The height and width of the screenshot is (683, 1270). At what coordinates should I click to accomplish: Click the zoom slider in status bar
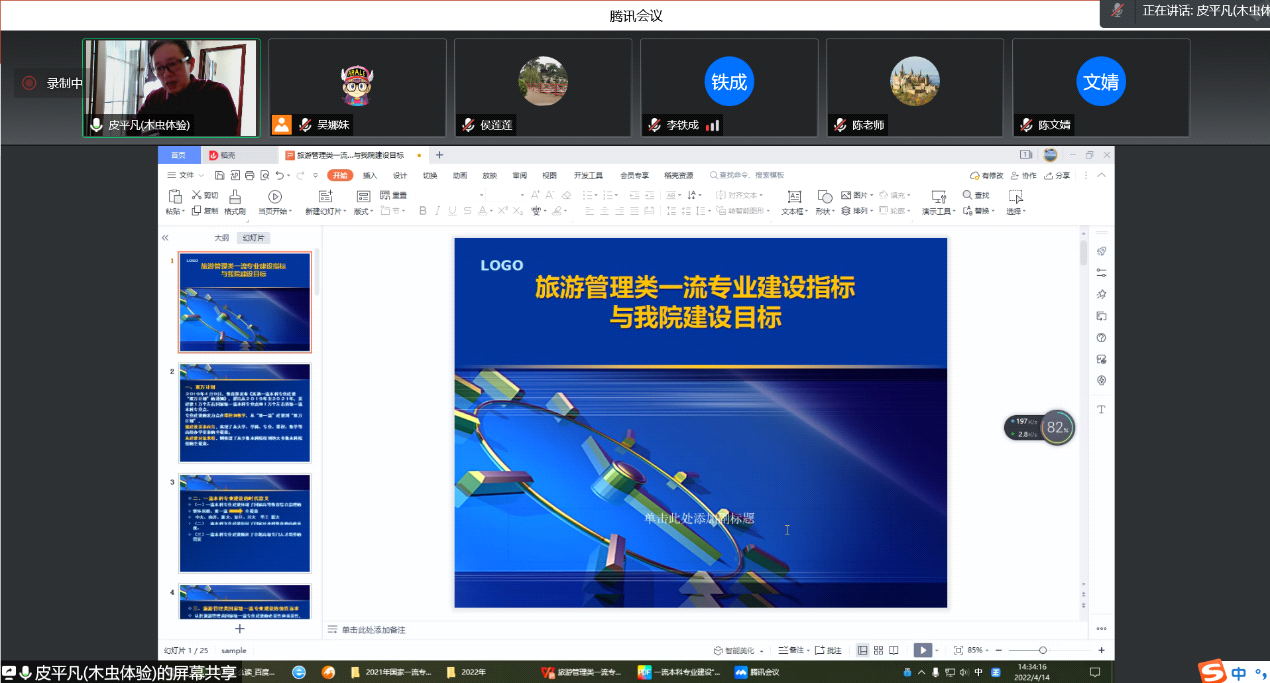1042,650
